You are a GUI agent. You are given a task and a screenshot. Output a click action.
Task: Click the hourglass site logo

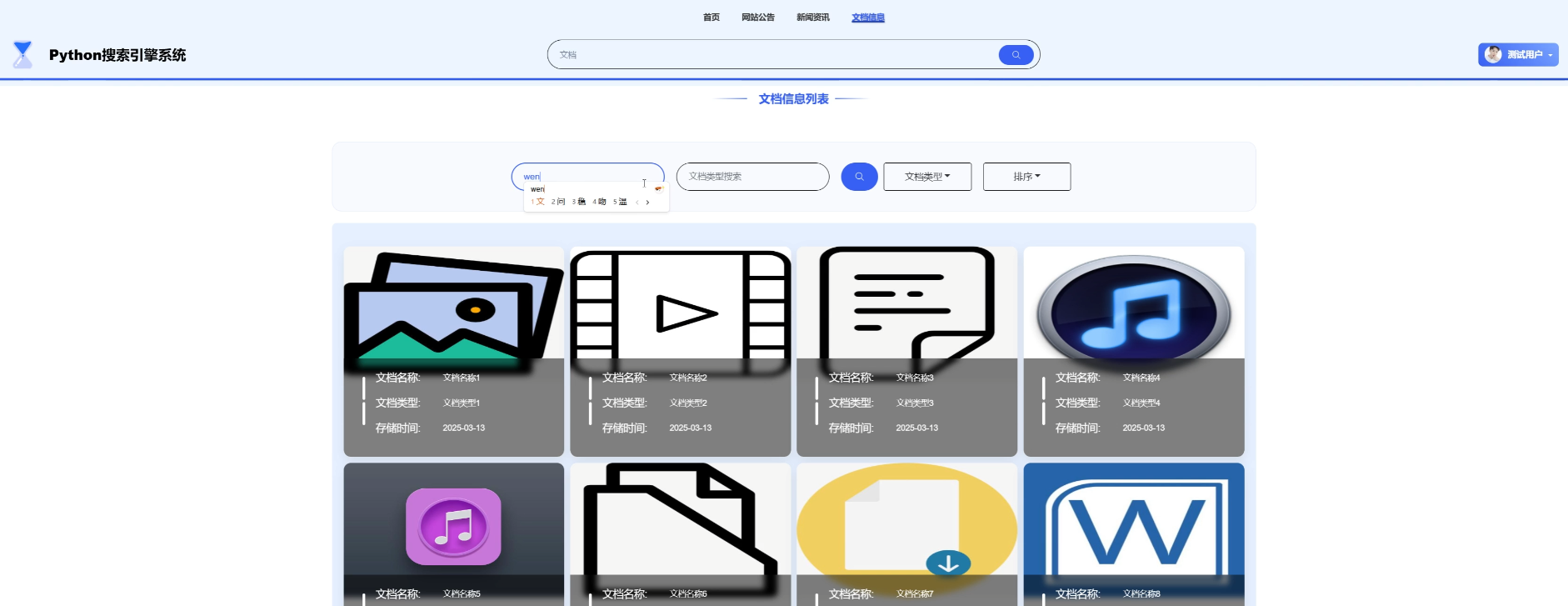coord(22,54)
